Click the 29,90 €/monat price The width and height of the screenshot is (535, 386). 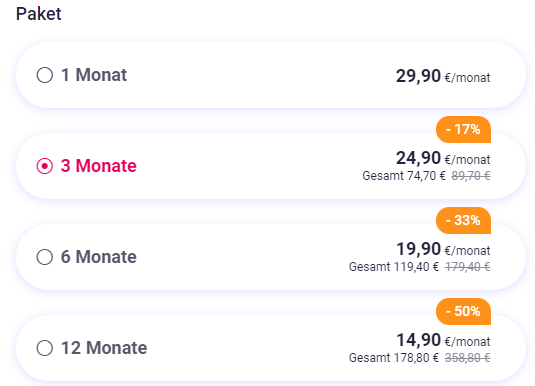point(443,76)
